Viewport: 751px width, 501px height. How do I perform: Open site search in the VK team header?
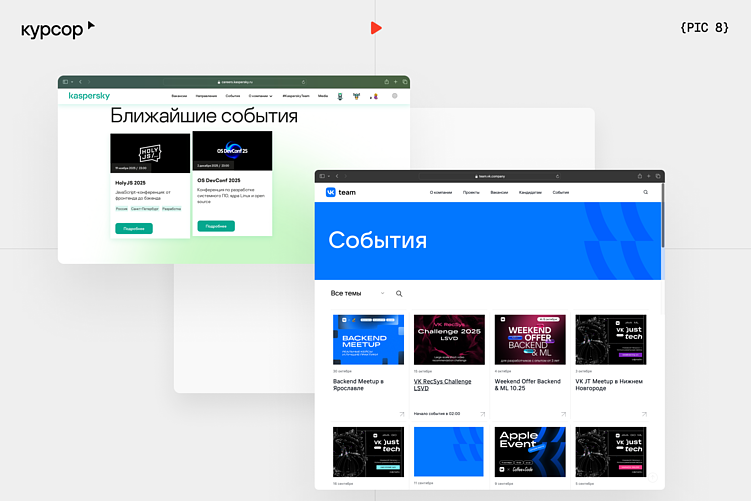click(646, 192)
